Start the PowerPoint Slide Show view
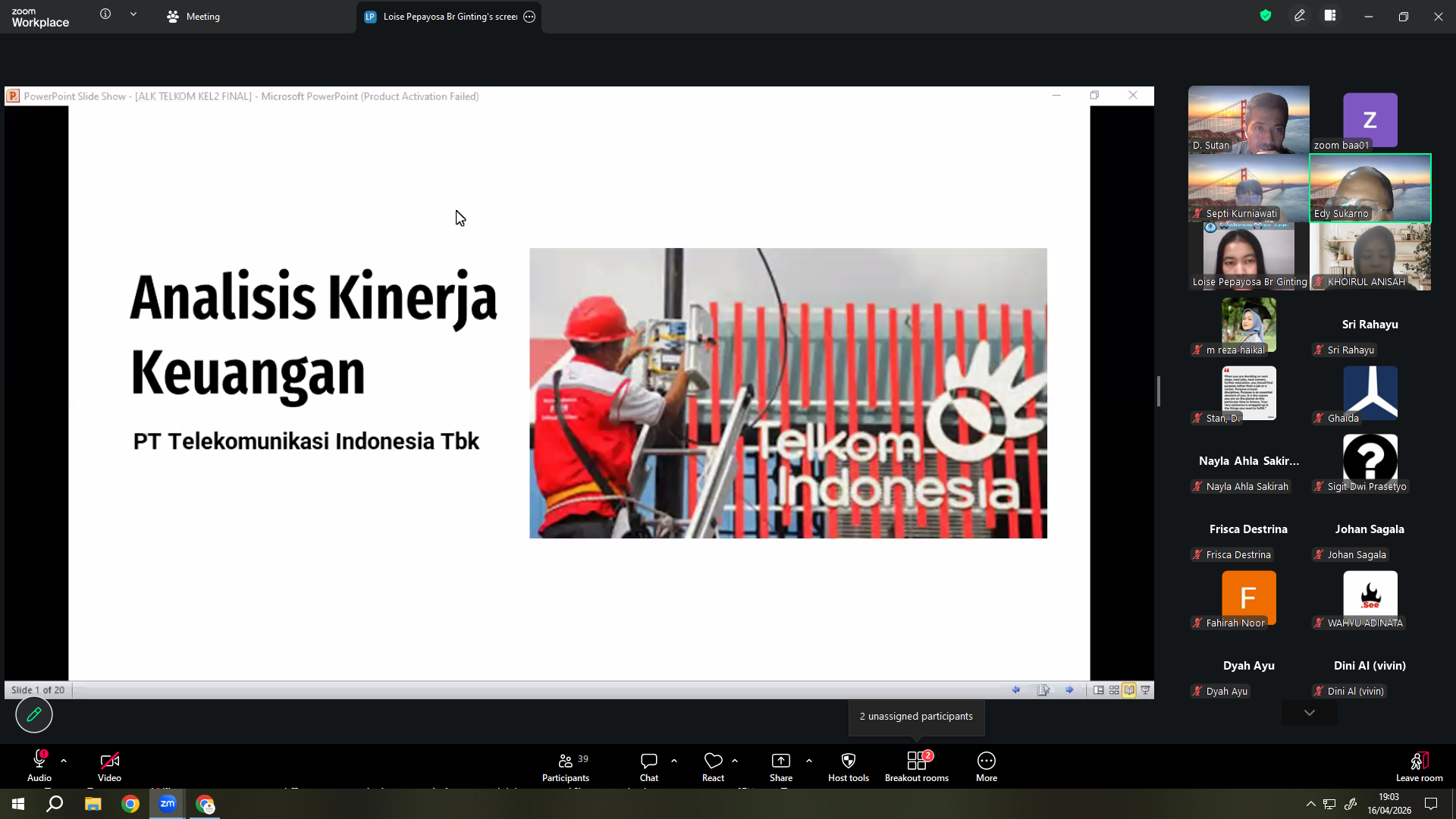Image resolution: width=1456 pixels, height=819 pixels. pos(1145,690)
